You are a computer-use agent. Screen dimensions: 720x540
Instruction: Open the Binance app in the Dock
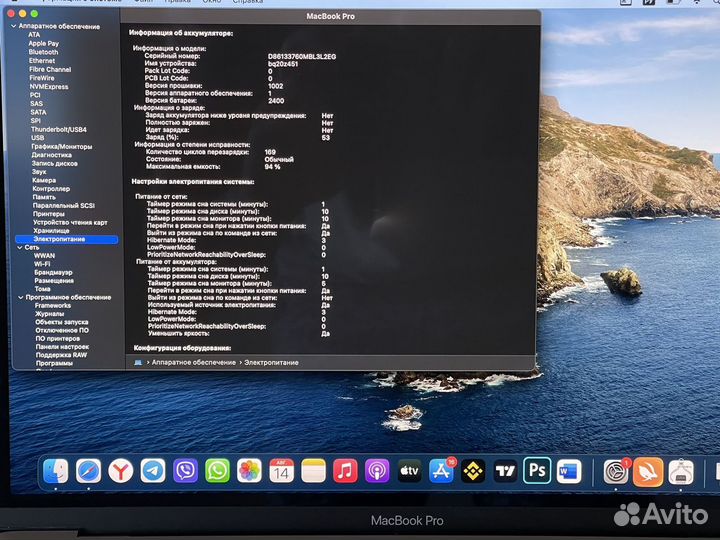point(473,471)
